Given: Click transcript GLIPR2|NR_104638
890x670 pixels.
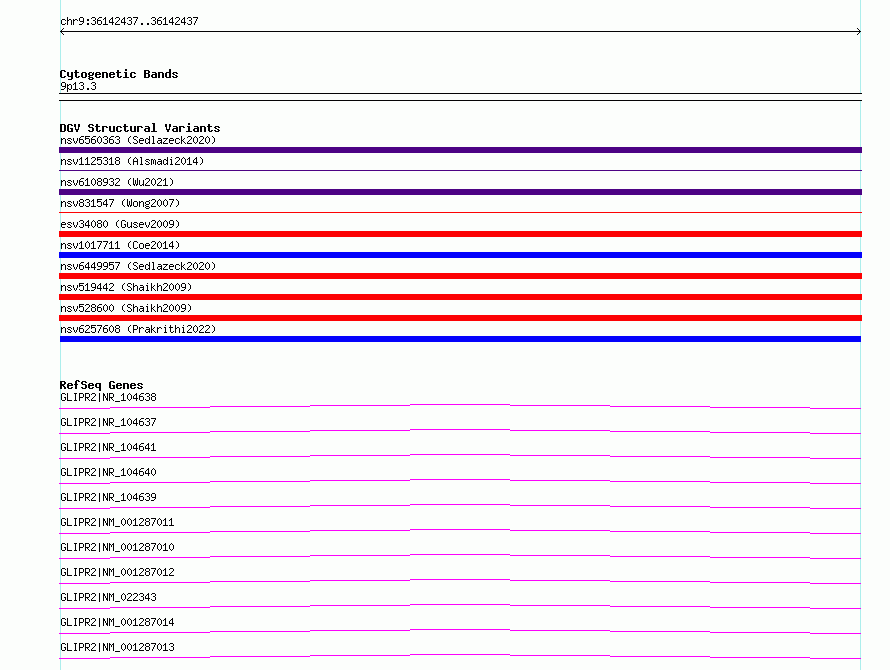Looking at the screenshot, I should (x=108, y=397).
